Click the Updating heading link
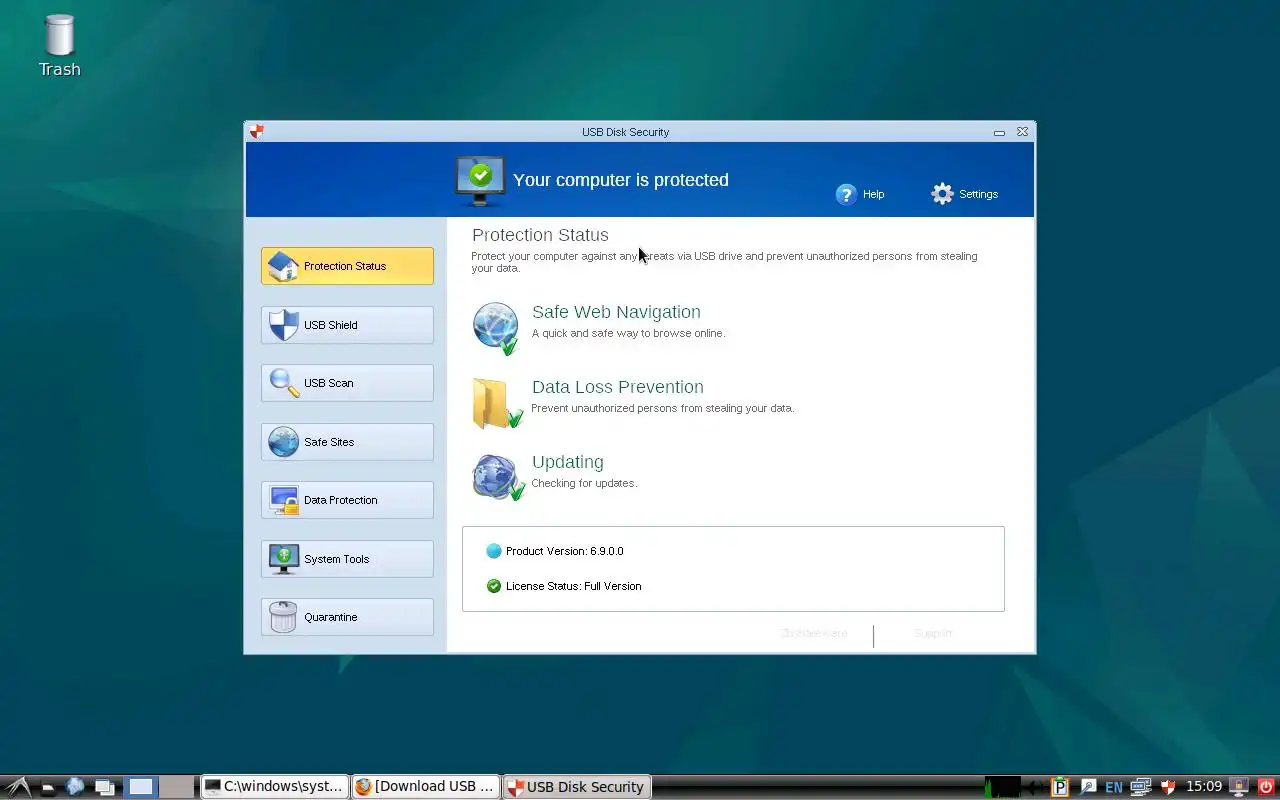 click(568, 462)
